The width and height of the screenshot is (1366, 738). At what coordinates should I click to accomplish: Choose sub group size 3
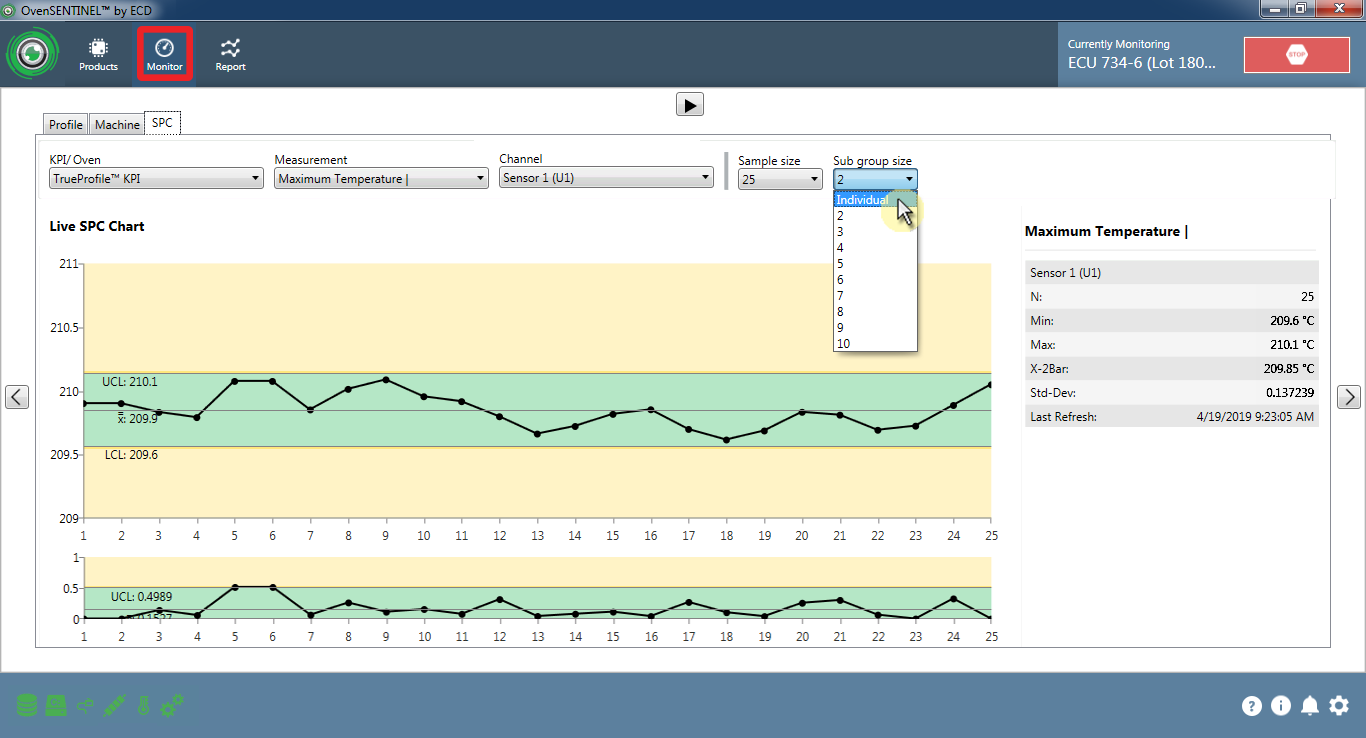pyautogui.click(x=875, y=232)
